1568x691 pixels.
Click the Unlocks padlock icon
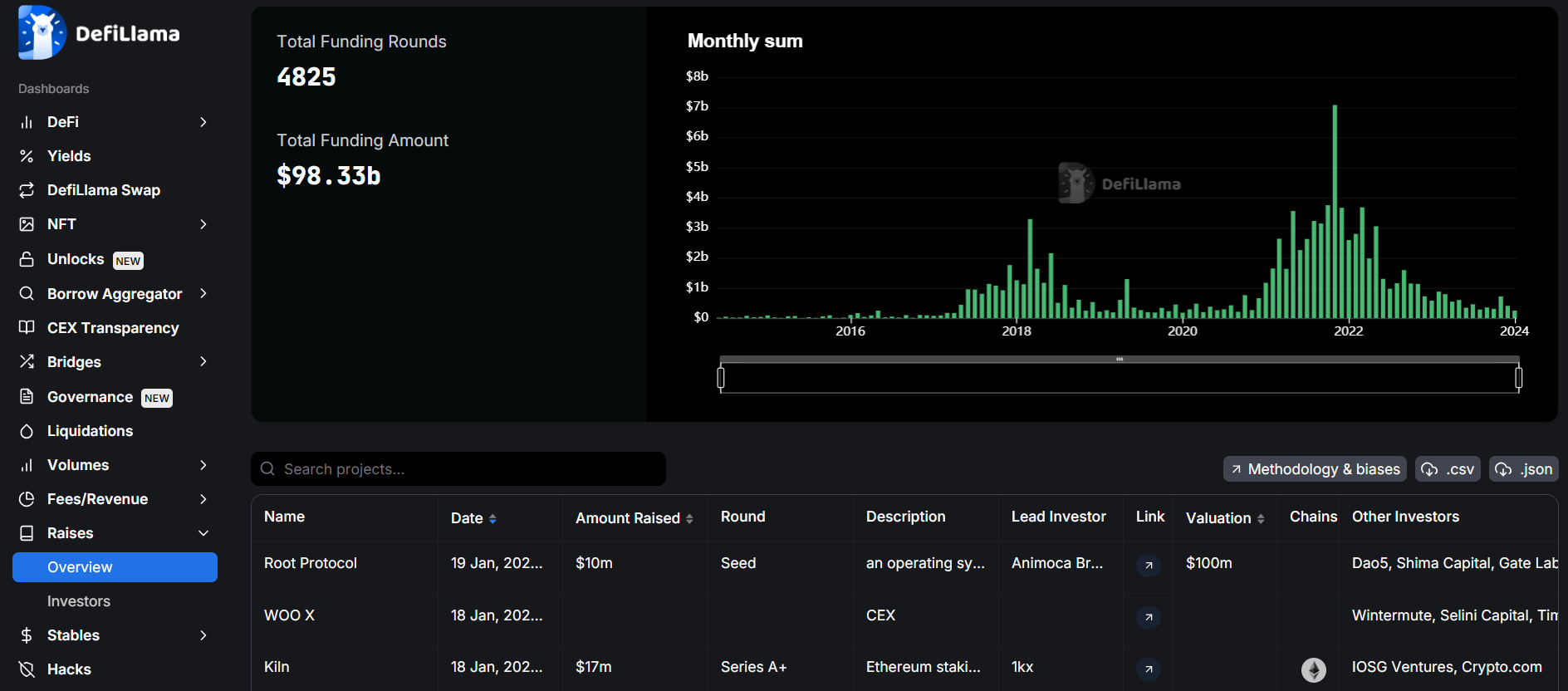pyautogui.click(x=27, y=259)
